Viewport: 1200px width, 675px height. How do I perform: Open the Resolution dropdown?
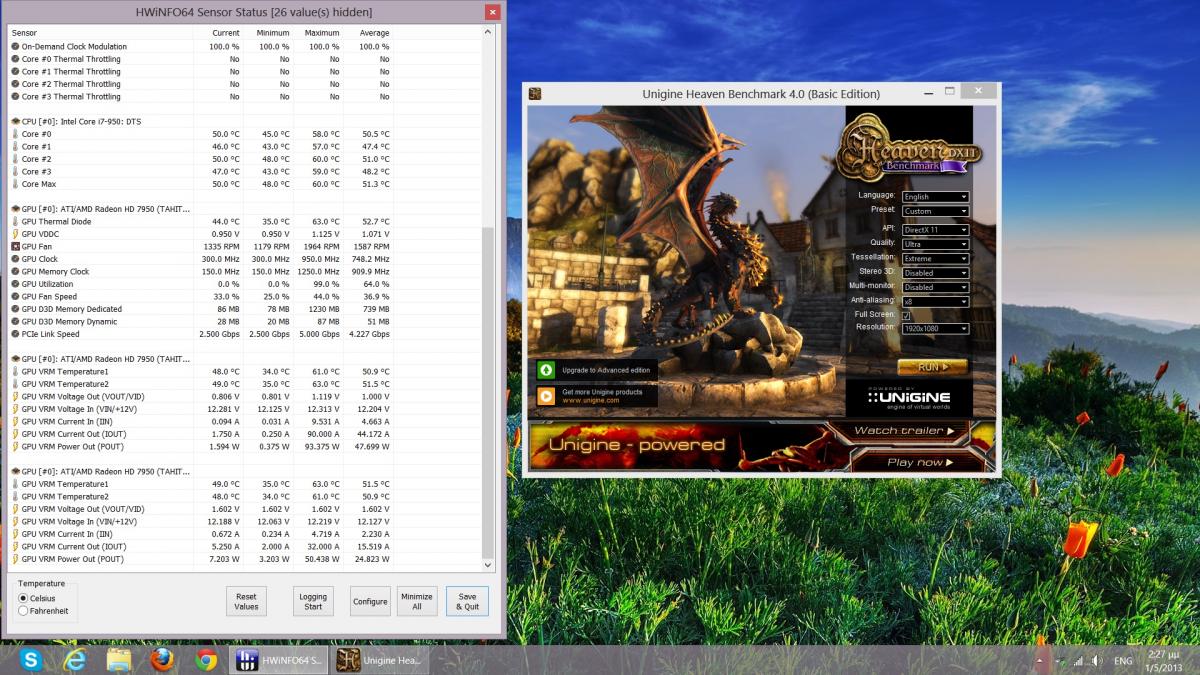click(935, 328)
